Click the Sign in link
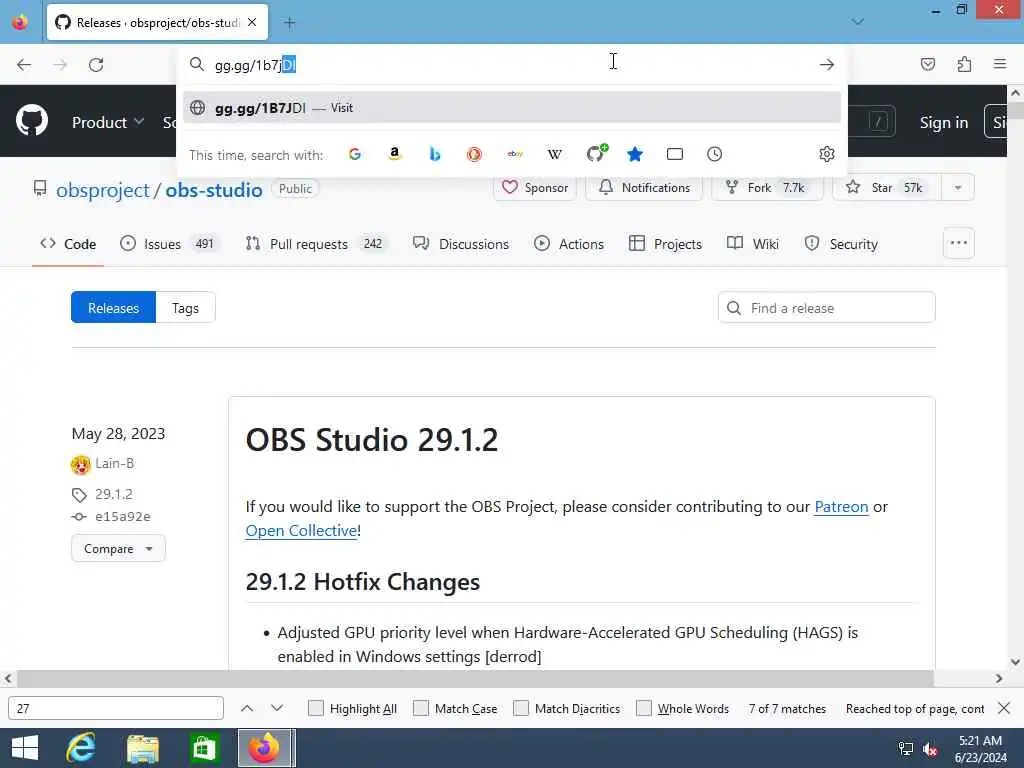The image size is (1024, 768). [944, 122]
